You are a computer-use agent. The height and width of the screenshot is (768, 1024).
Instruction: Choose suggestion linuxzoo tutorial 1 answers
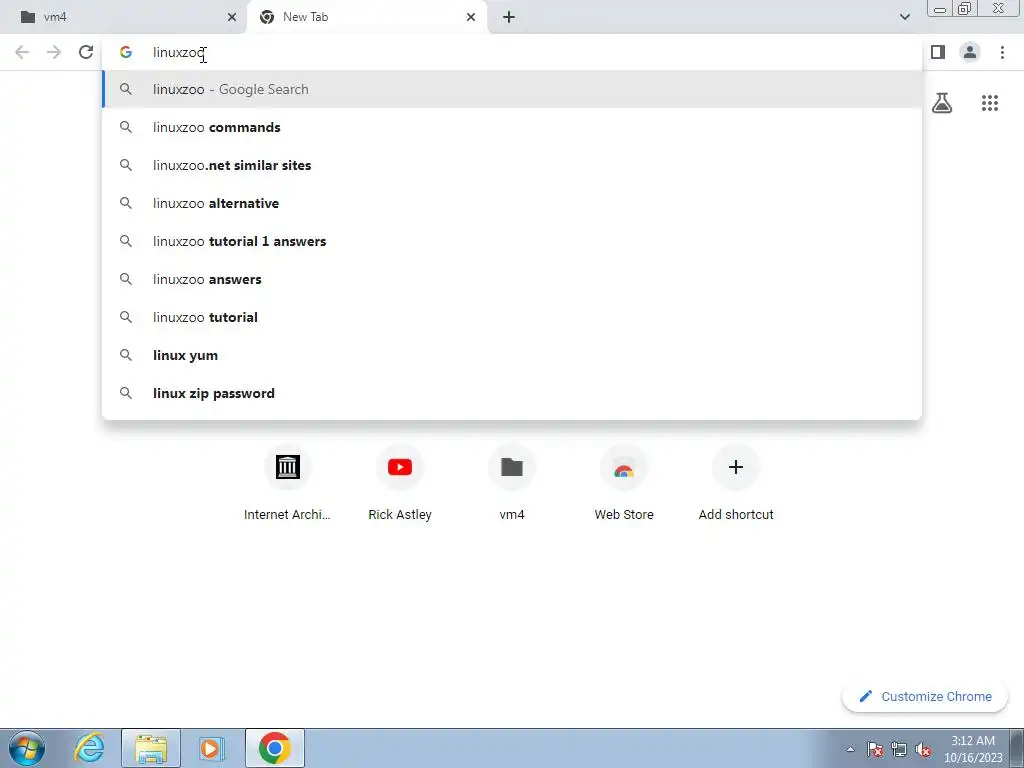click(x=512, y=241)
